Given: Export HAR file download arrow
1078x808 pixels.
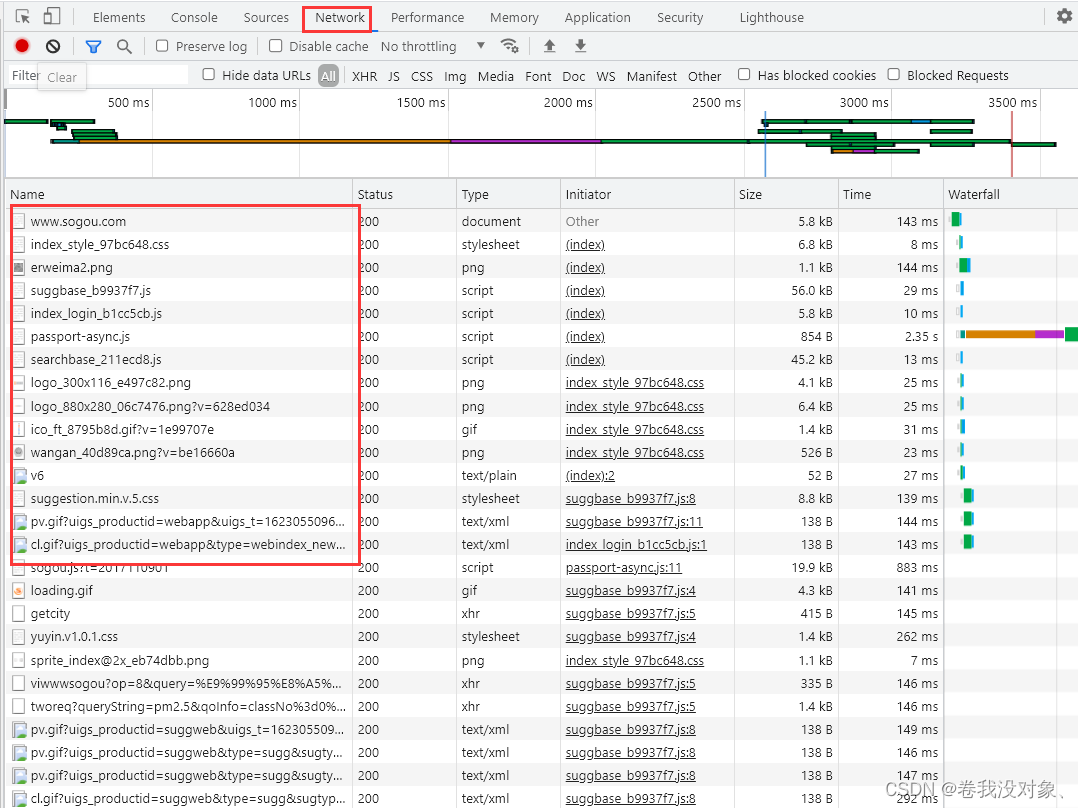Looking at the screenshot, I should [580, 46].
